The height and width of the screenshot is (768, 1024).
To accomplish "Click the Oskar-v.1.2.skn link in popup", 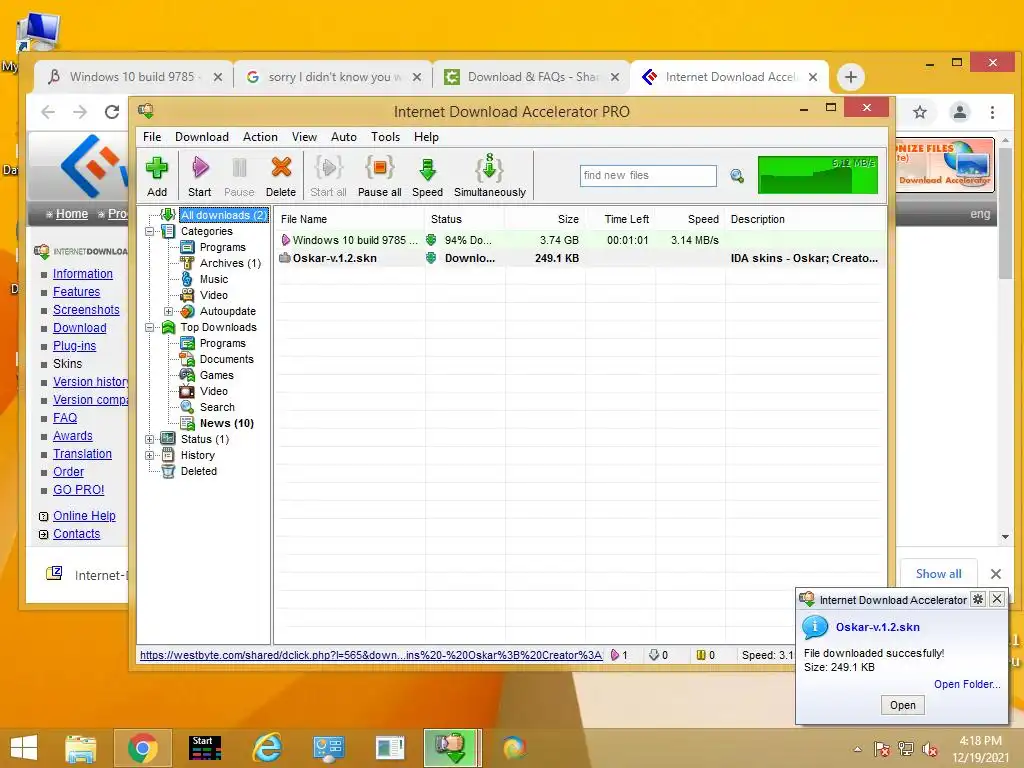I will pyautogui.click(x=878, y=627).
